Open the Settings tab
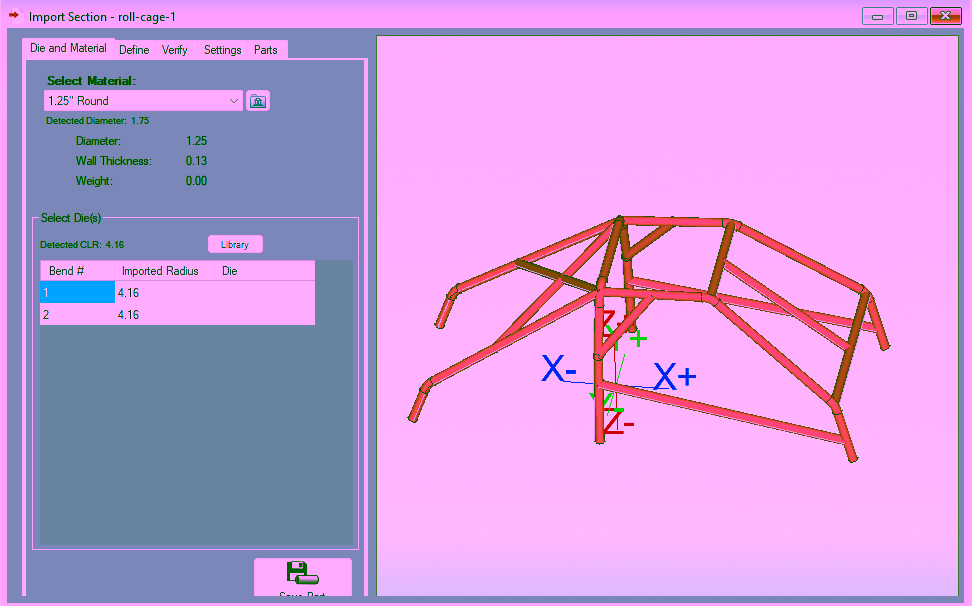The image size is (972, 606). [223, 50]
